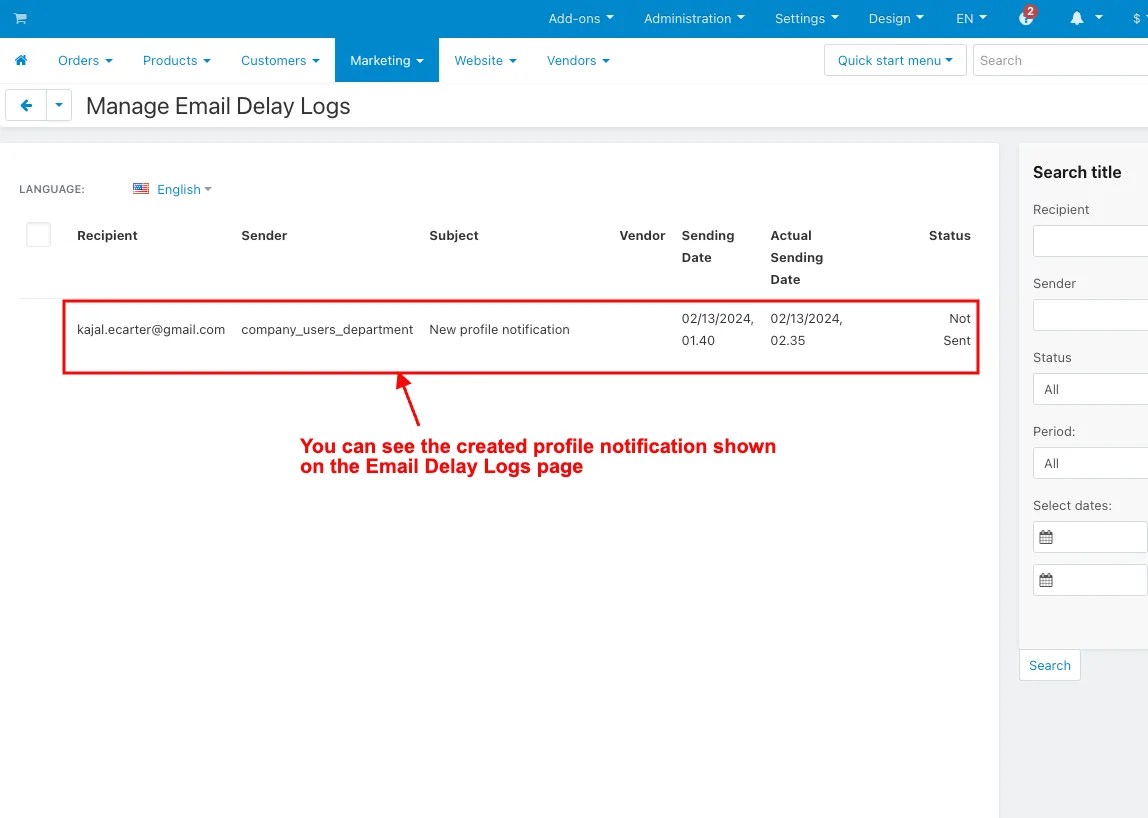1148x818 pixels.
Task: Open the Website menu
Action: click(x=485, y=60)
